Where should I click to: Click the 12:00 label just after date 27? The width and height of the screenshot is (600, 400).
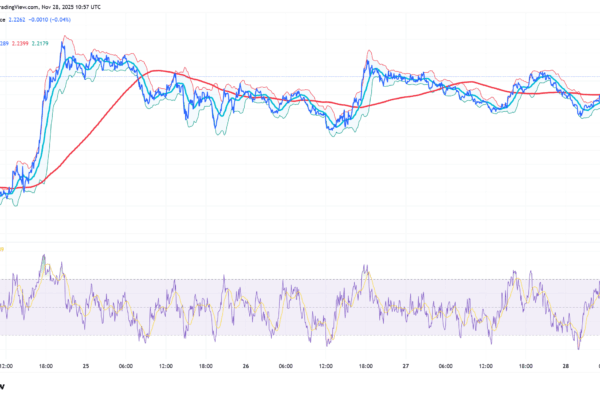click(485, 366)
